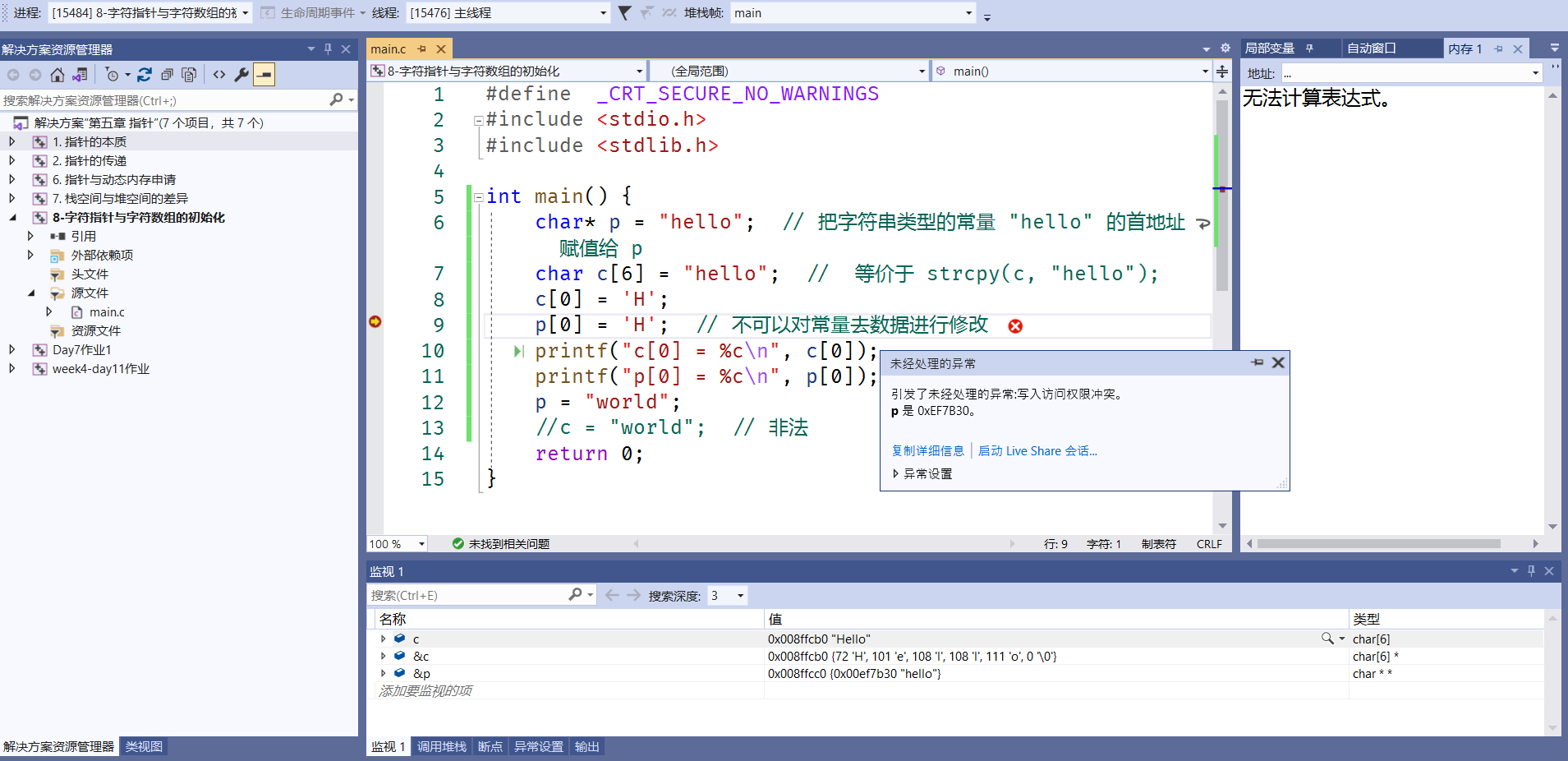Pin the main.c editor tab
1568x761 pixels.
(422, 49)
